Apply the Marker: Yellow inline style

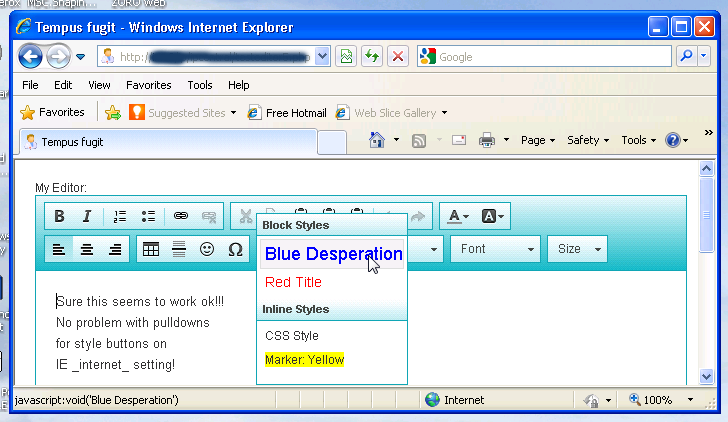pos(304,360)
